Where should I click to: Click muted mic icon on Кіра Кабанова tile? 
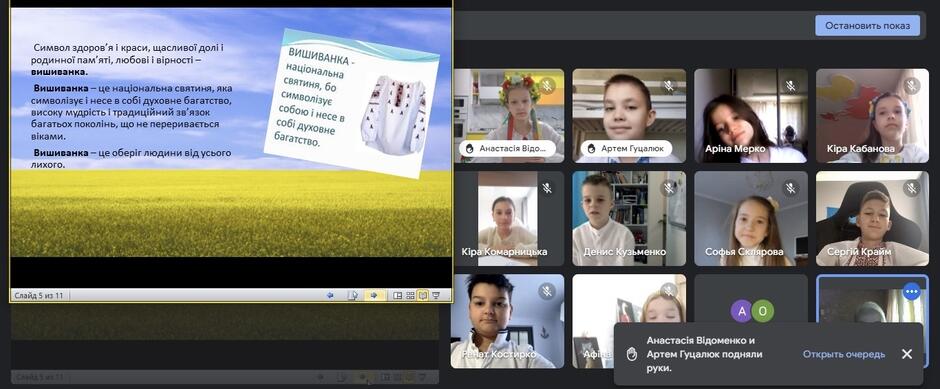click(x=912, y=85)
